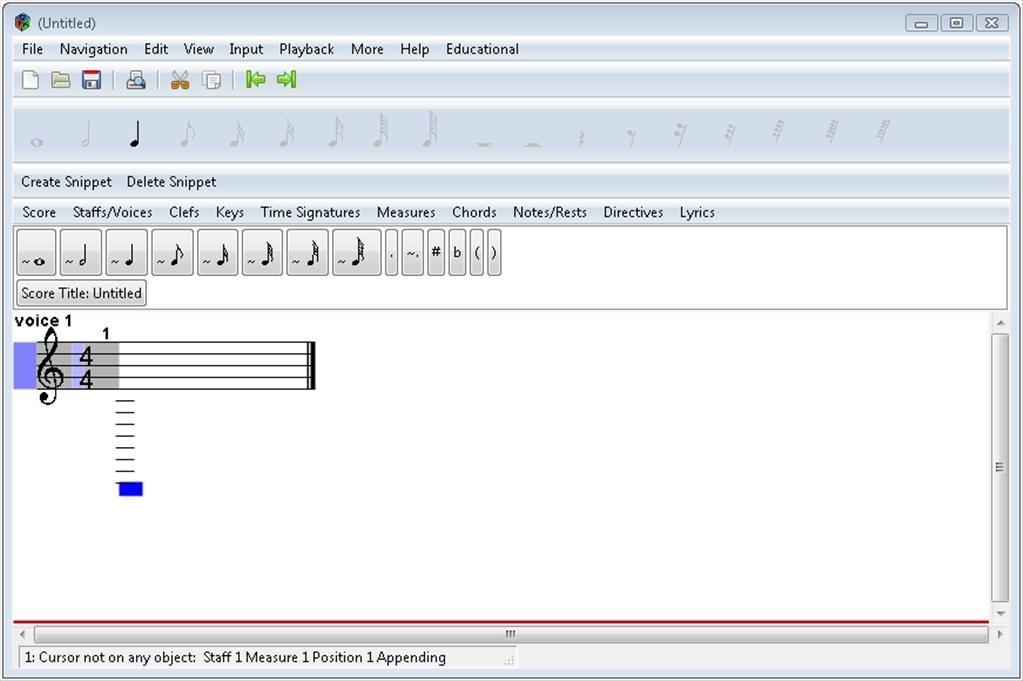Select half rest in the duration palette
1023x681 pixels.
click(532, 143)
